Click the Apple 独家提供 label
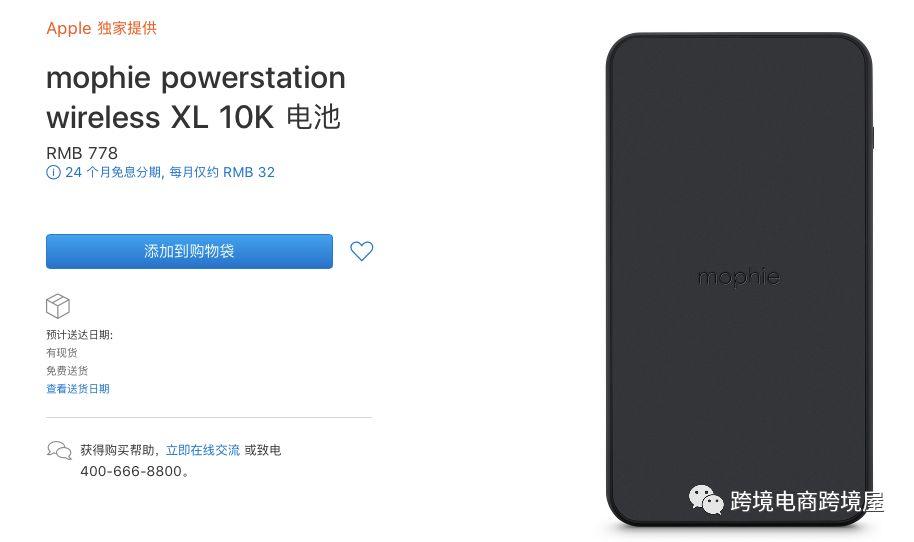 pos(101,28)
